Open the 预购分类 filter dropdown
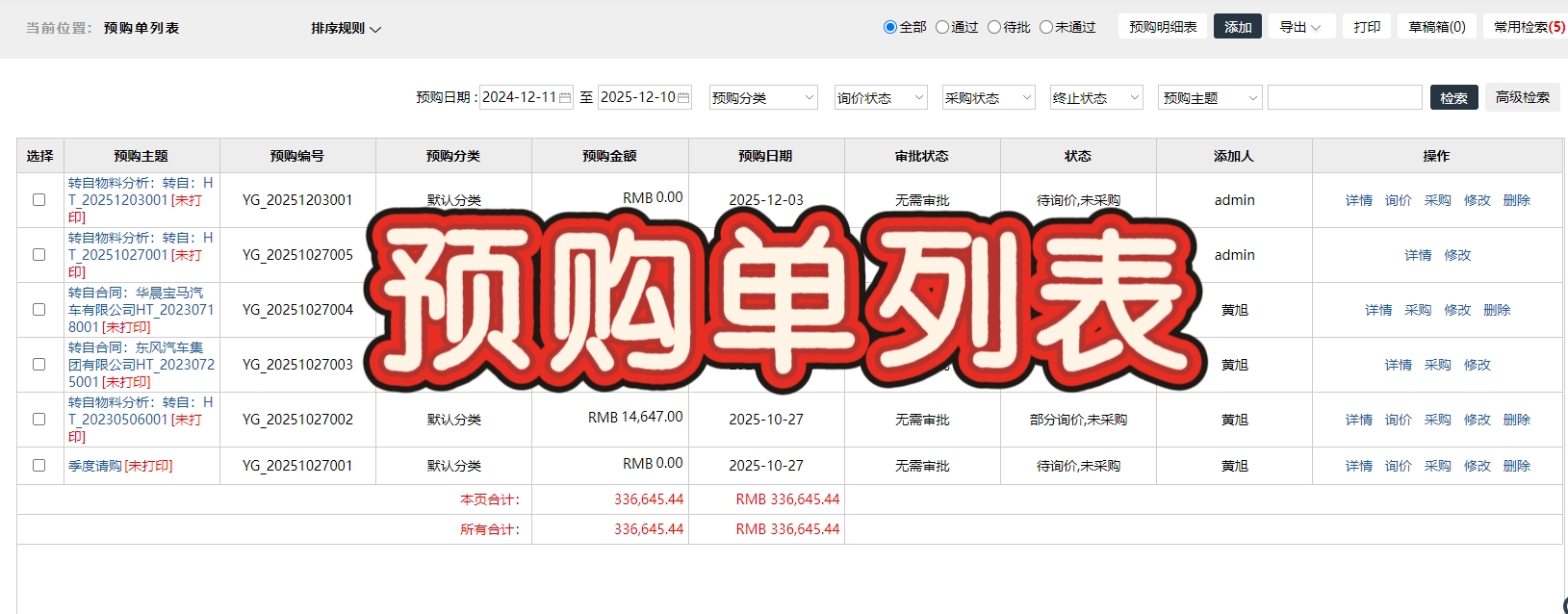Image resolution: width=1568 pixels, height=614 pixels. (763, 97)
